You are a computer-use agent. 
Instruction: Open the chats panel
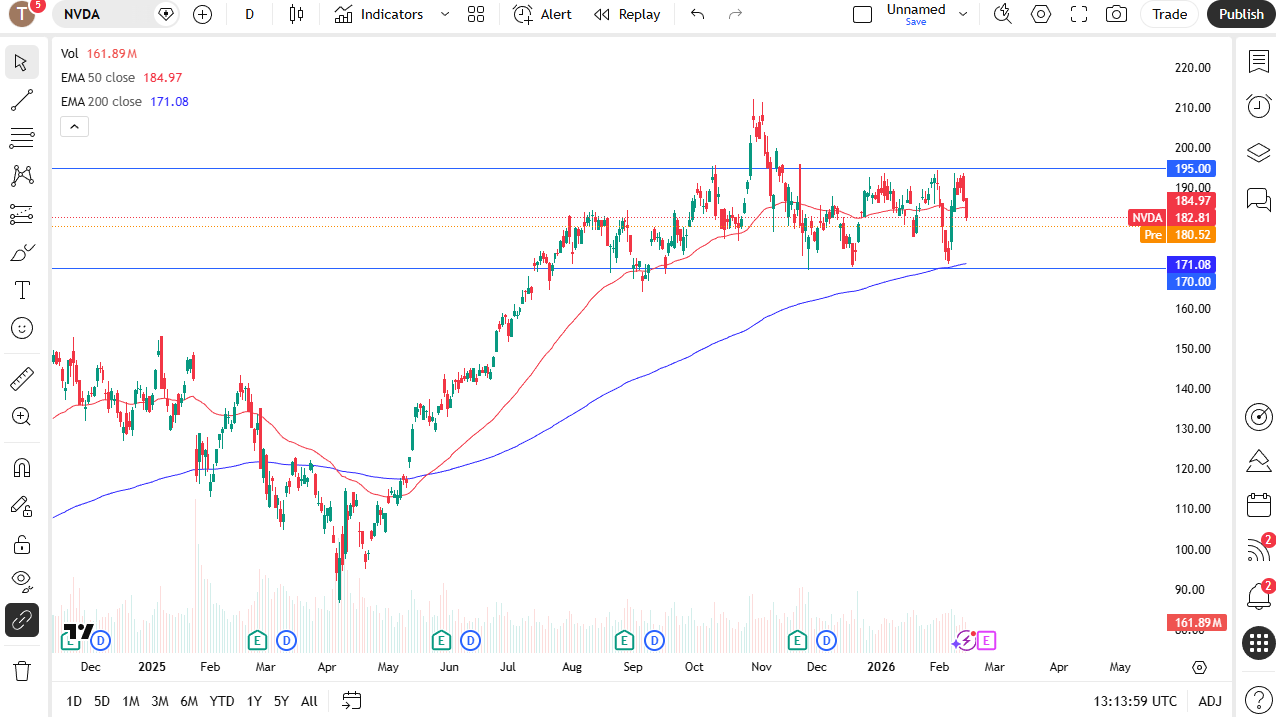(1258, 198)
